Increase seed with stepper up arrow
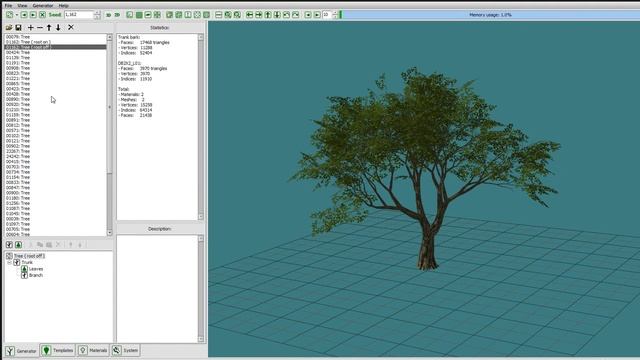The image size is (640, 360). tap(97, 13)
